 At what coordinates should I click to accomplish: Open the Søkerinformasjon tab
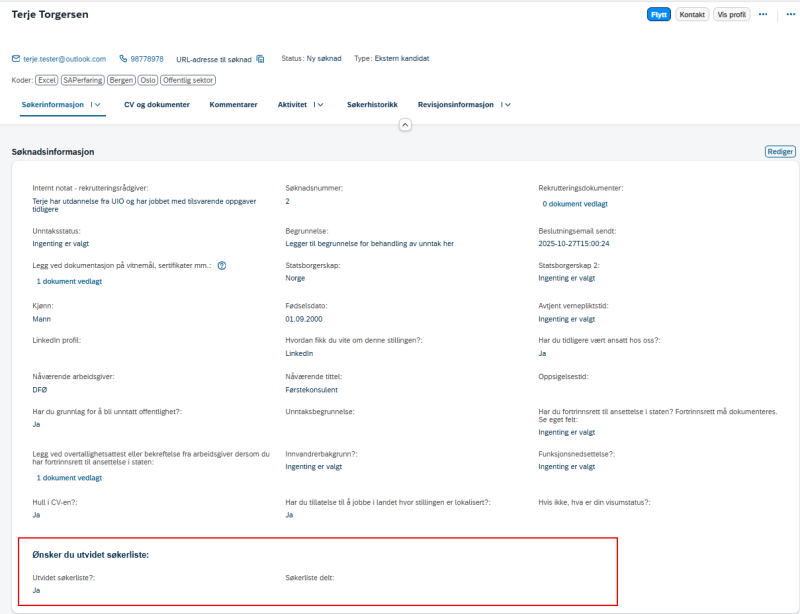[53, 105]
